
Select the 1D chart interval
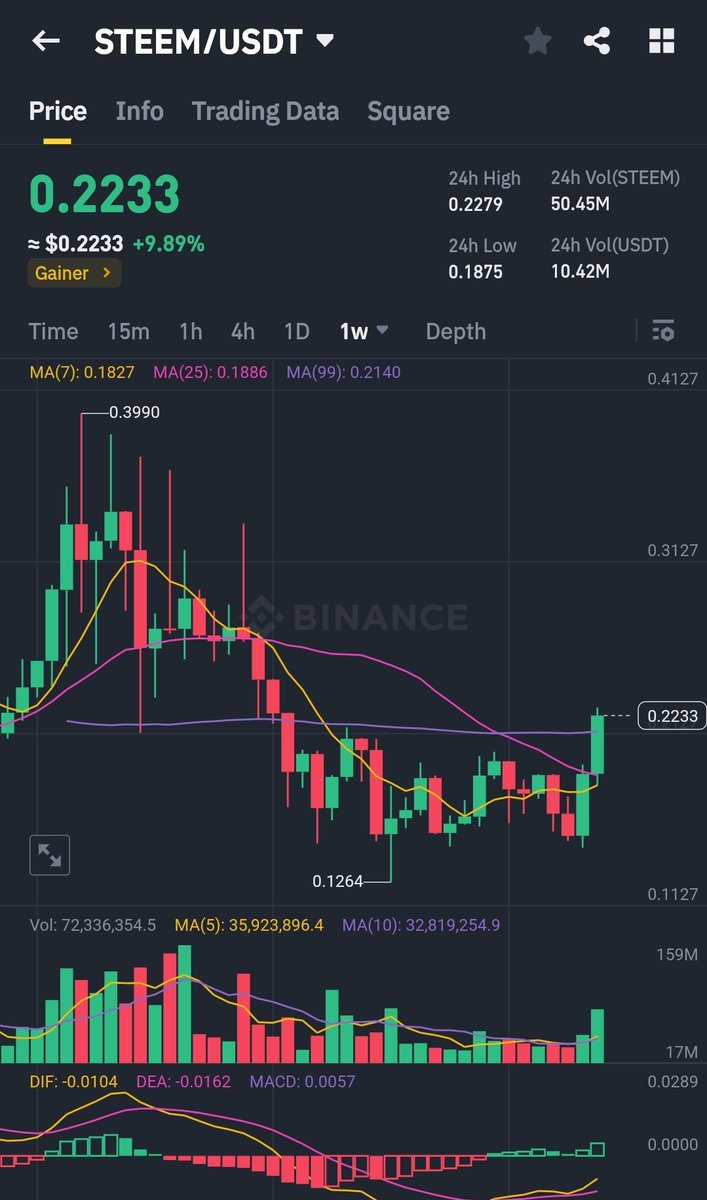click(296, 331)
